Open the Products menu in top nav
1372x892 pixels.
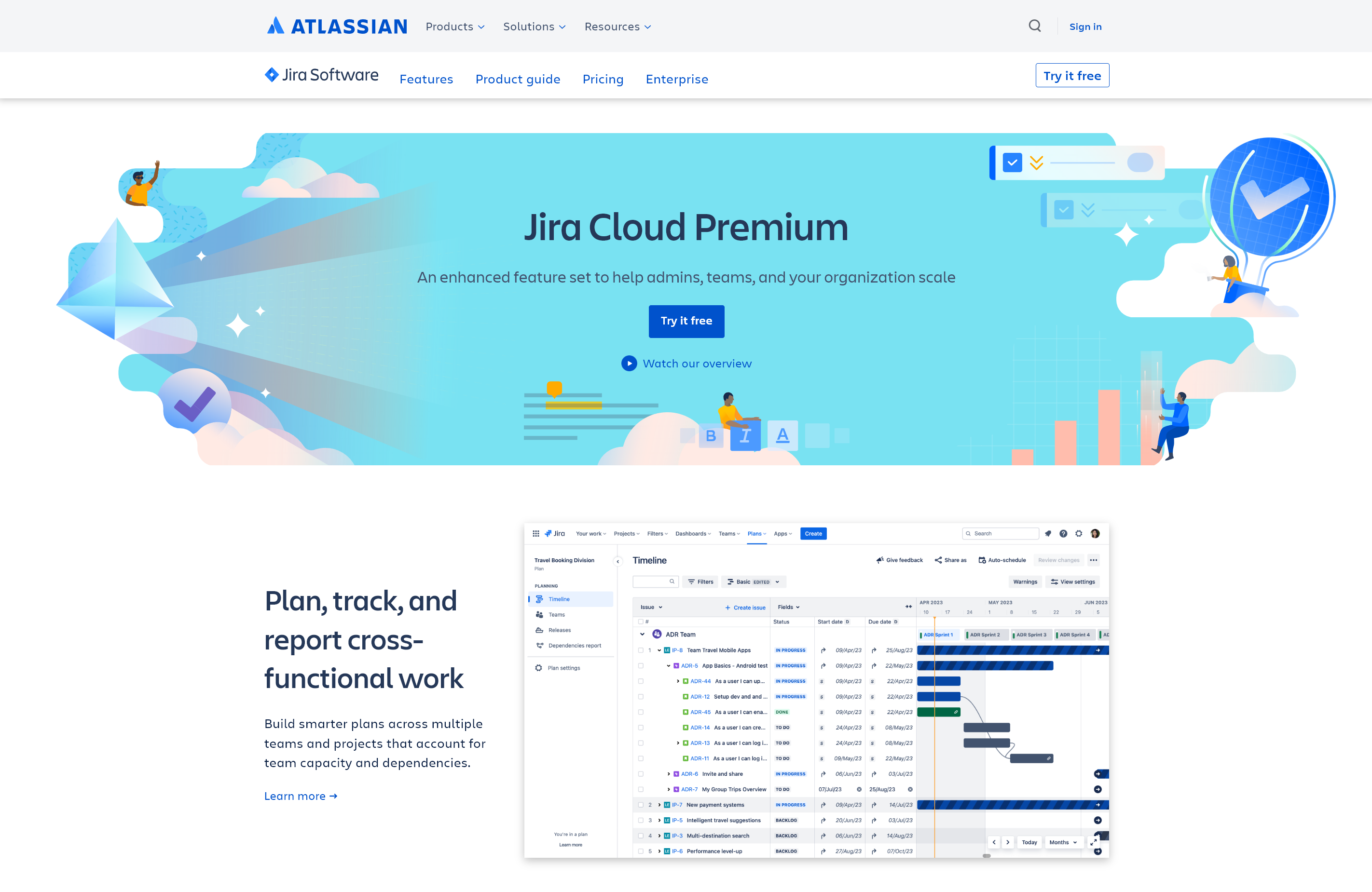[454, 26]
